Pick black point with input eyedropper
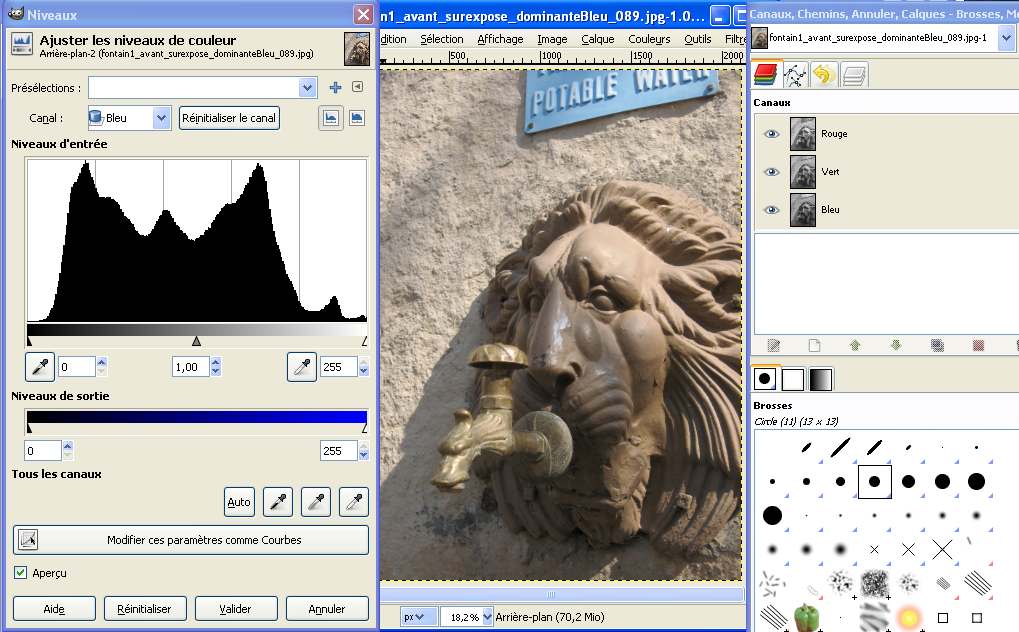 click(40, 367)
